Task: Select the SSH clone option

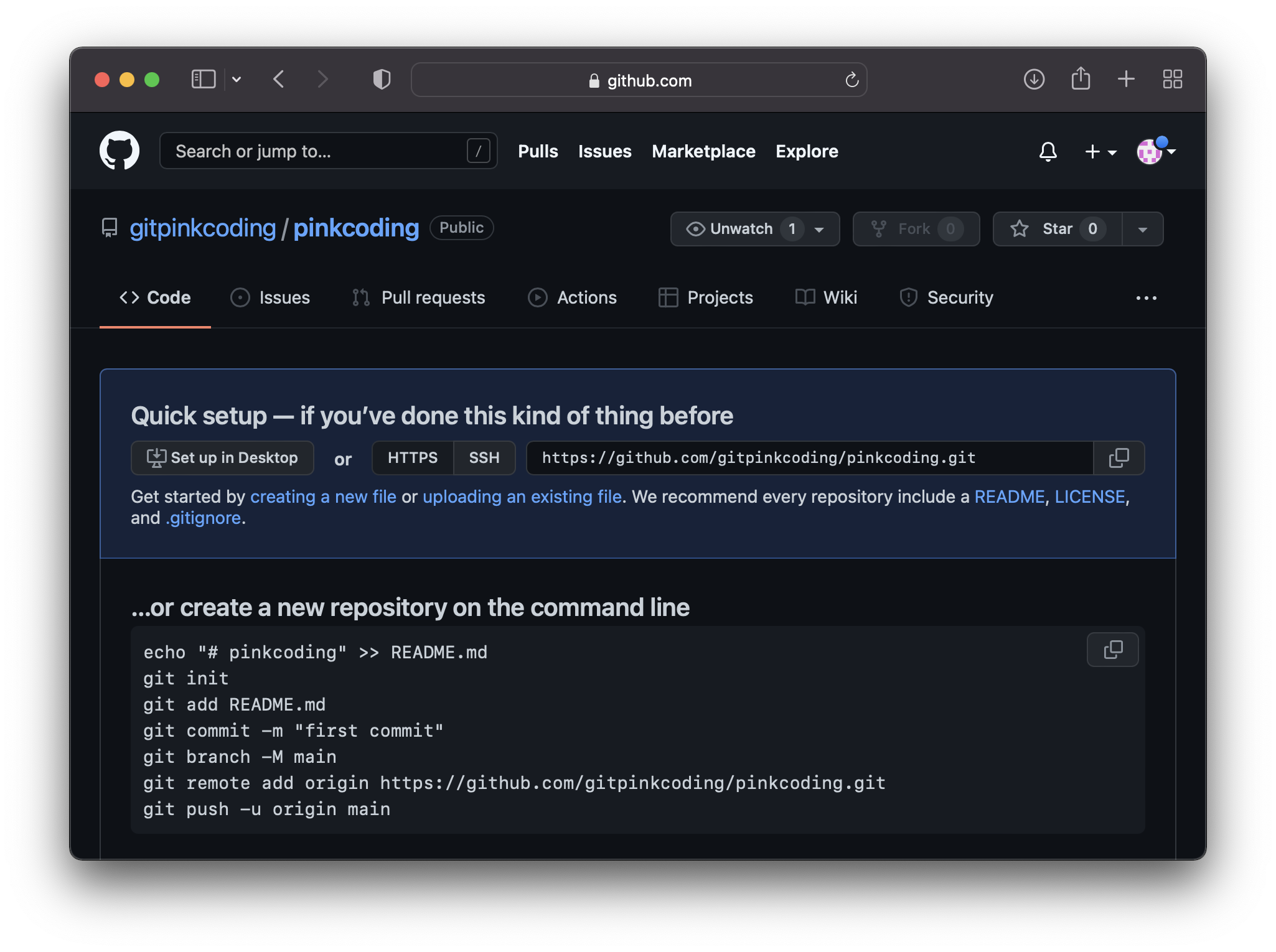Action: pos(484,458)
